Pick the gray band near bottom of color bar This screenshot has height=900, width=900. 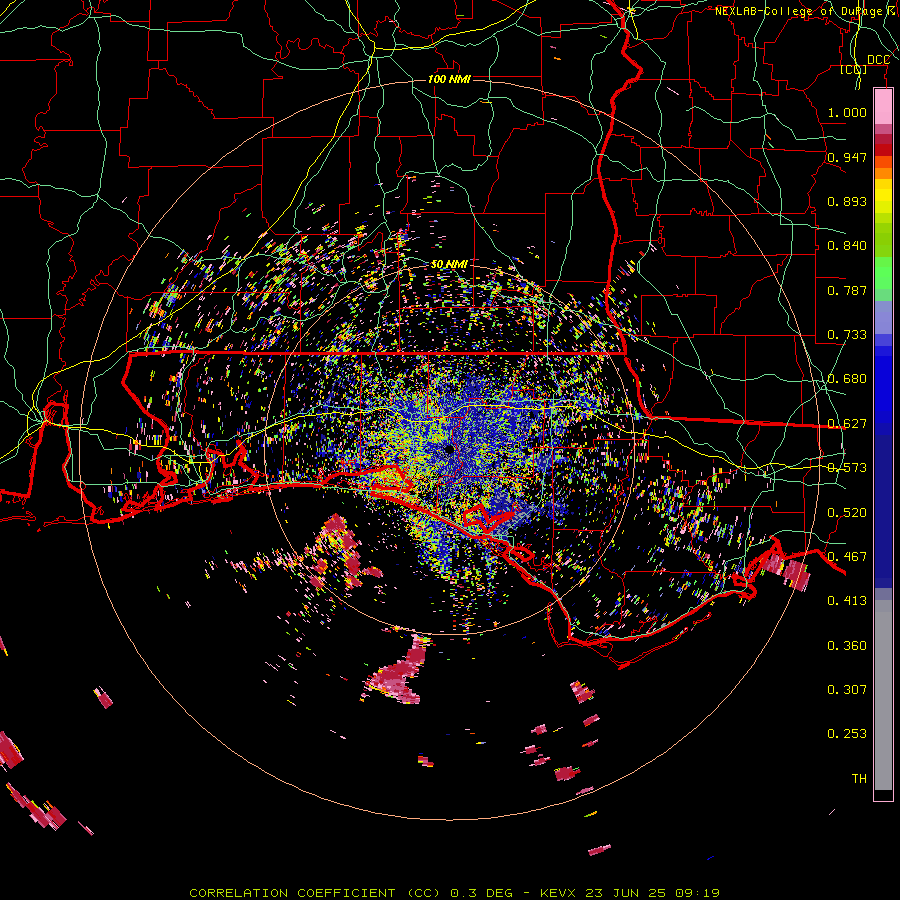[x=883, y=695]
